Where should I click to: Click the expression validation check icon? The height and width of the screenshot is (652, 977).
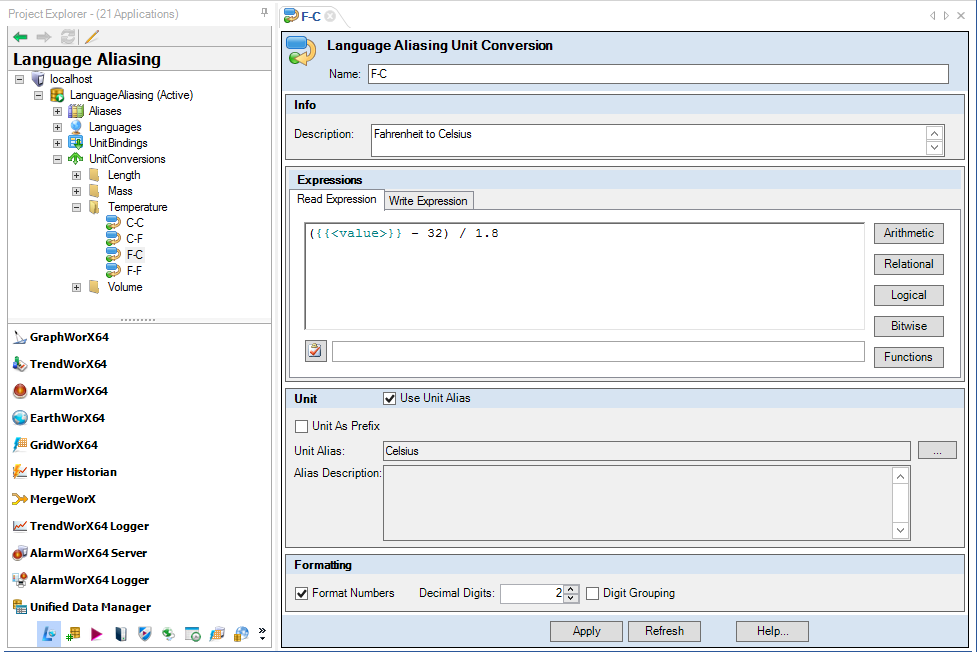point(314,350)
